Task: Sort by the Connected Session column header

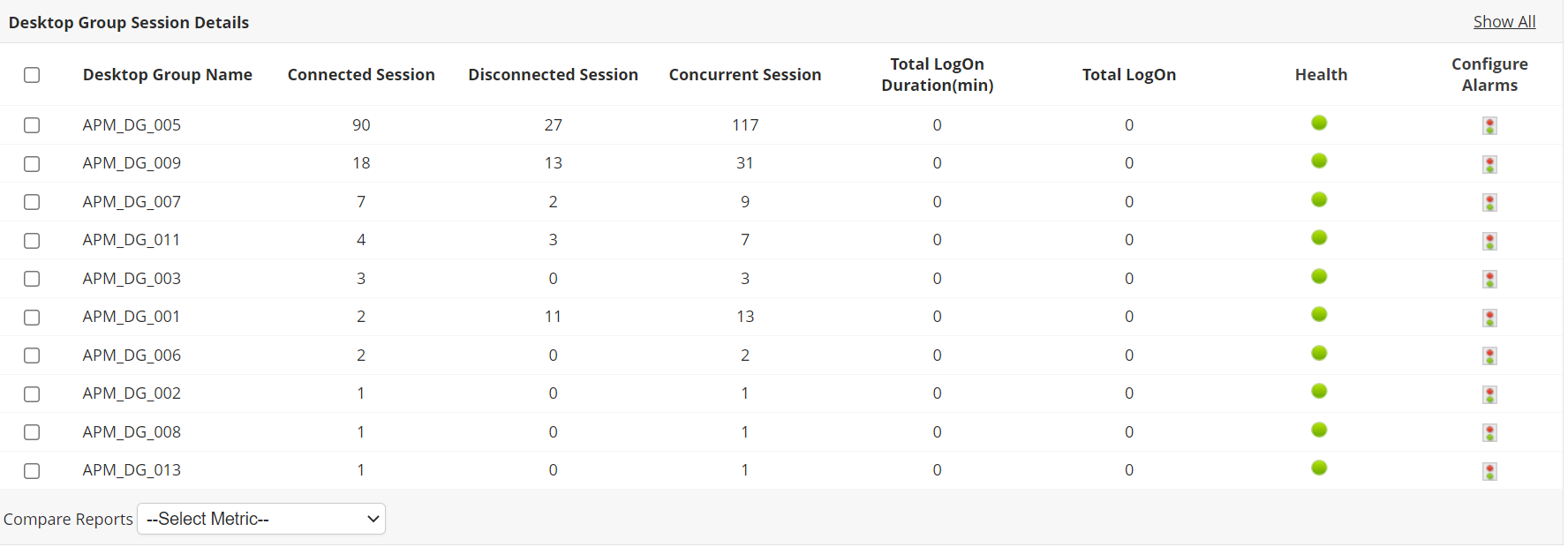Action: click(x=361, y=74)
